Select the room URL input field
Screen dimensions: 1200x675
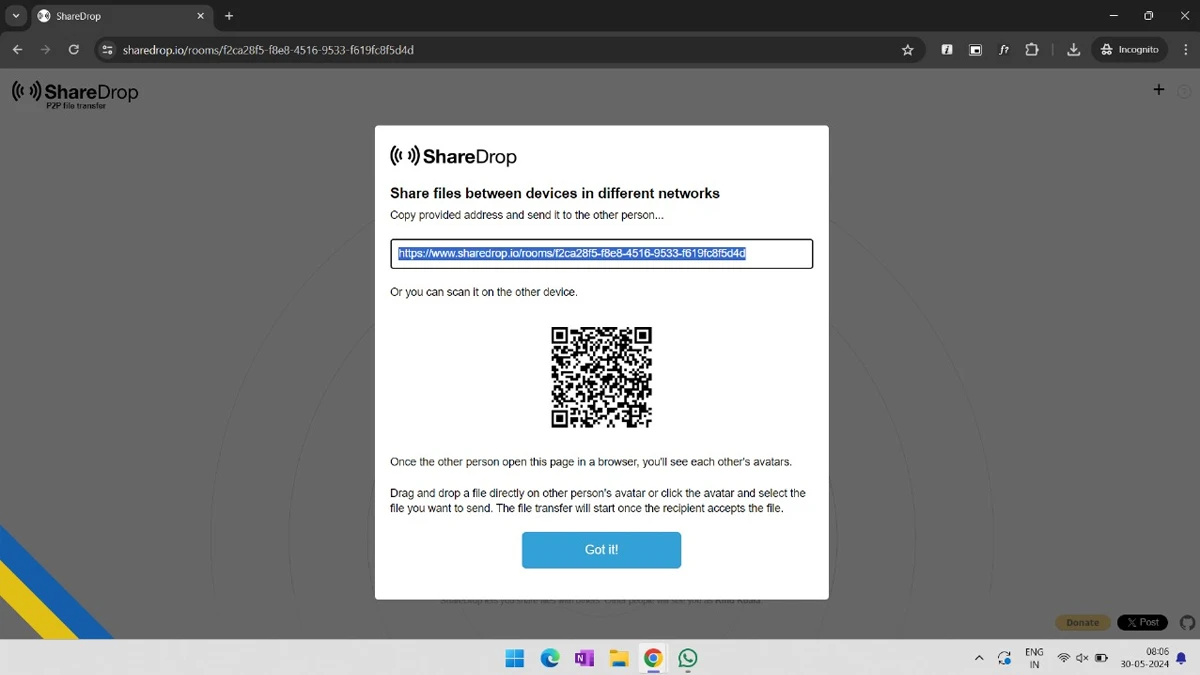tap(601, 254)
